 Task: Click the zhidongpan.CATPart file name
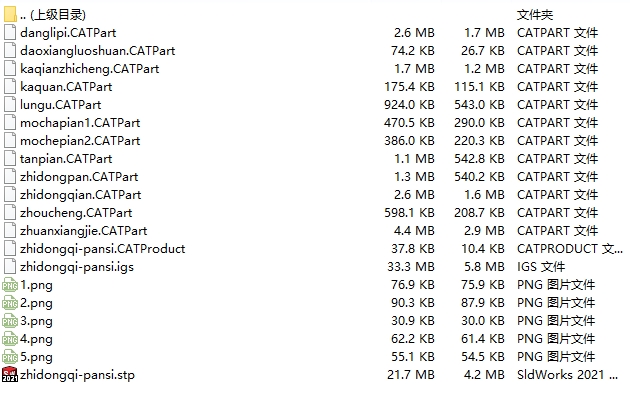click(79, 177)
